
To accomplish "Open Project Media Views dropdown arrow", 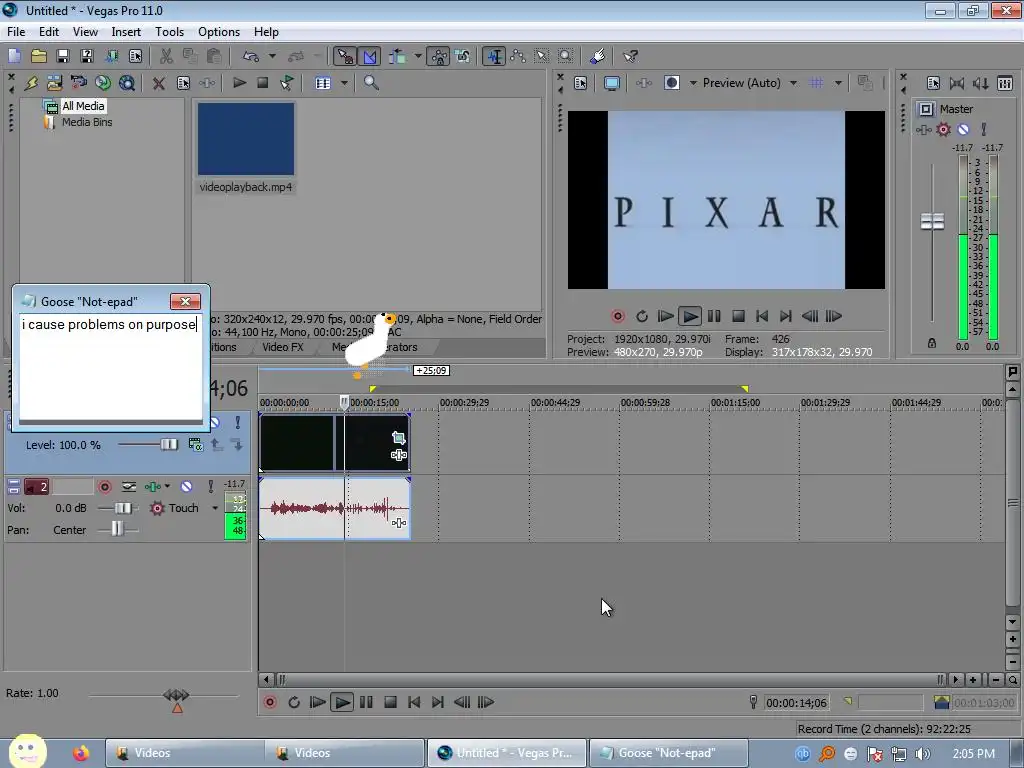I will click(x=344, y=83).
